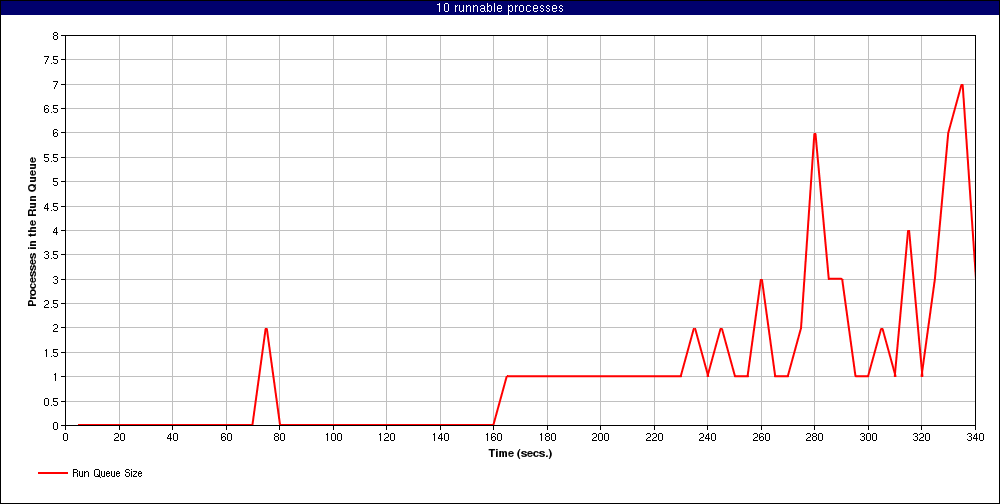Click the red legend line swatch
Image resolution: width=1000 pixels, height=504 pixels.
tap(52, 473)
